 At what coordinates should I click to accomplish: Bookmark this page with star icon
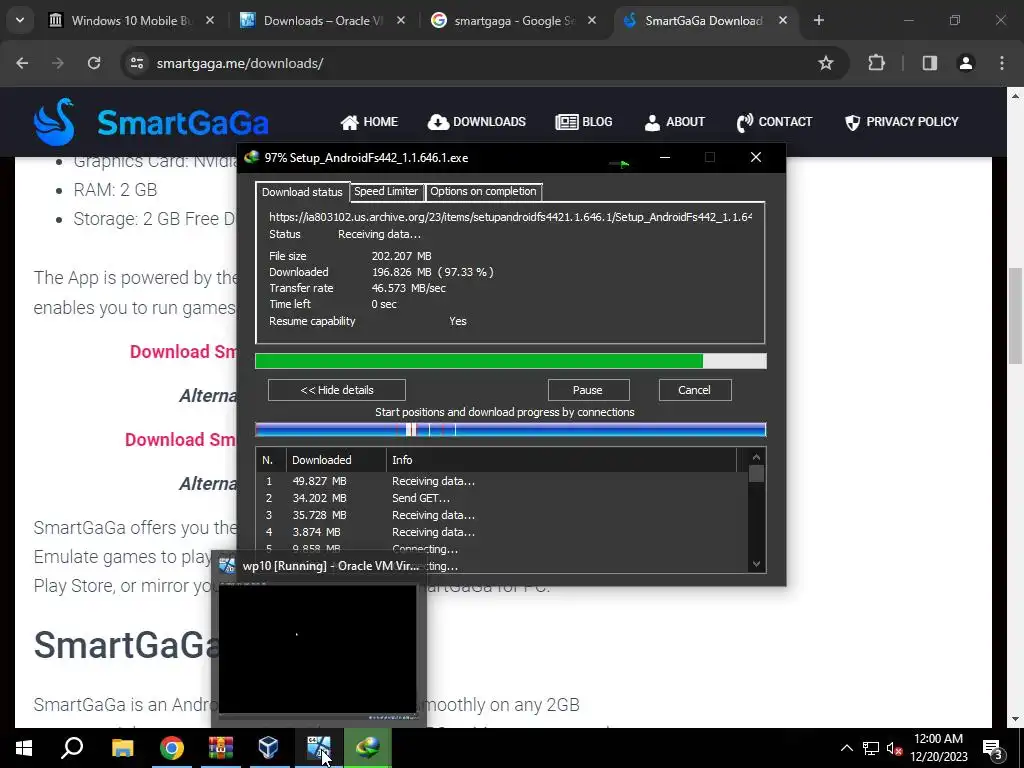(825, 63)
